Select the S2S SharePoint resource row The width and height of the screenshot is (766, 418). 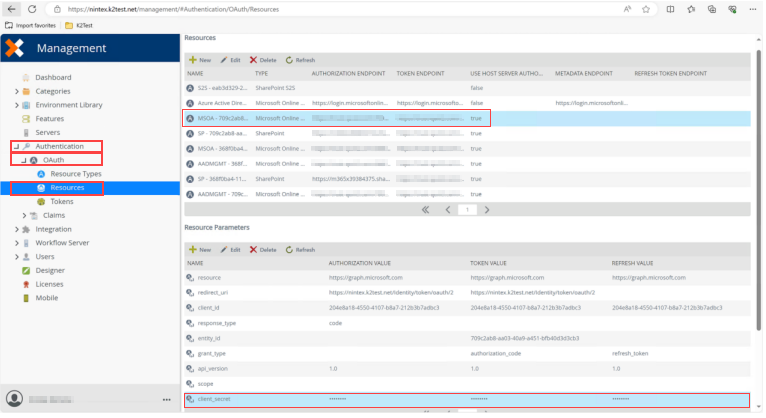point(467,88)
